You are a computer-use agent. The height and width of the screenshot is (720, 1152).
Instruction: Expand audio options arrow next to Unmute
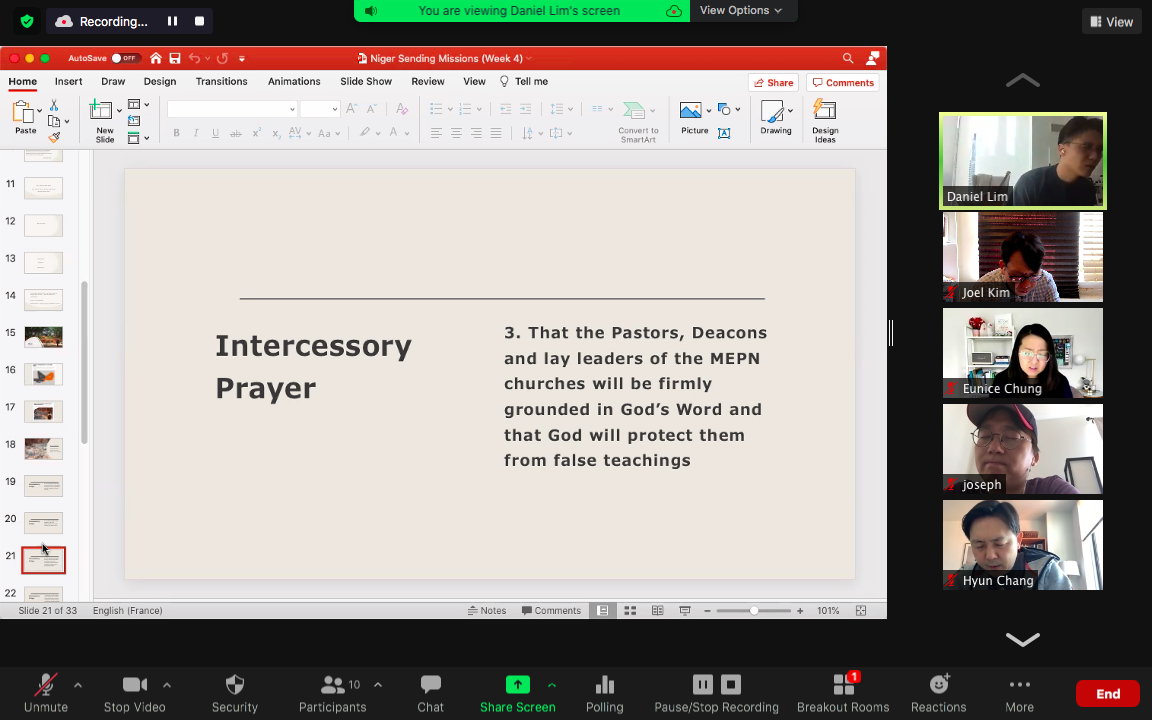[x=78, y=685]
